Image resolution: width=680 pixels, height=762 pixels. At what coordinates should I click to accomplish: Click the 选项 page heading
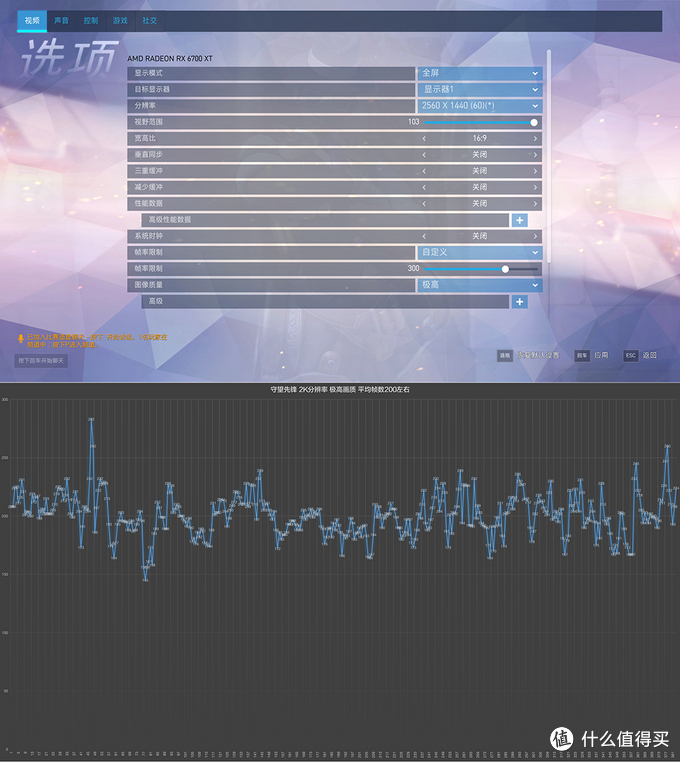[x=70, y=57]
